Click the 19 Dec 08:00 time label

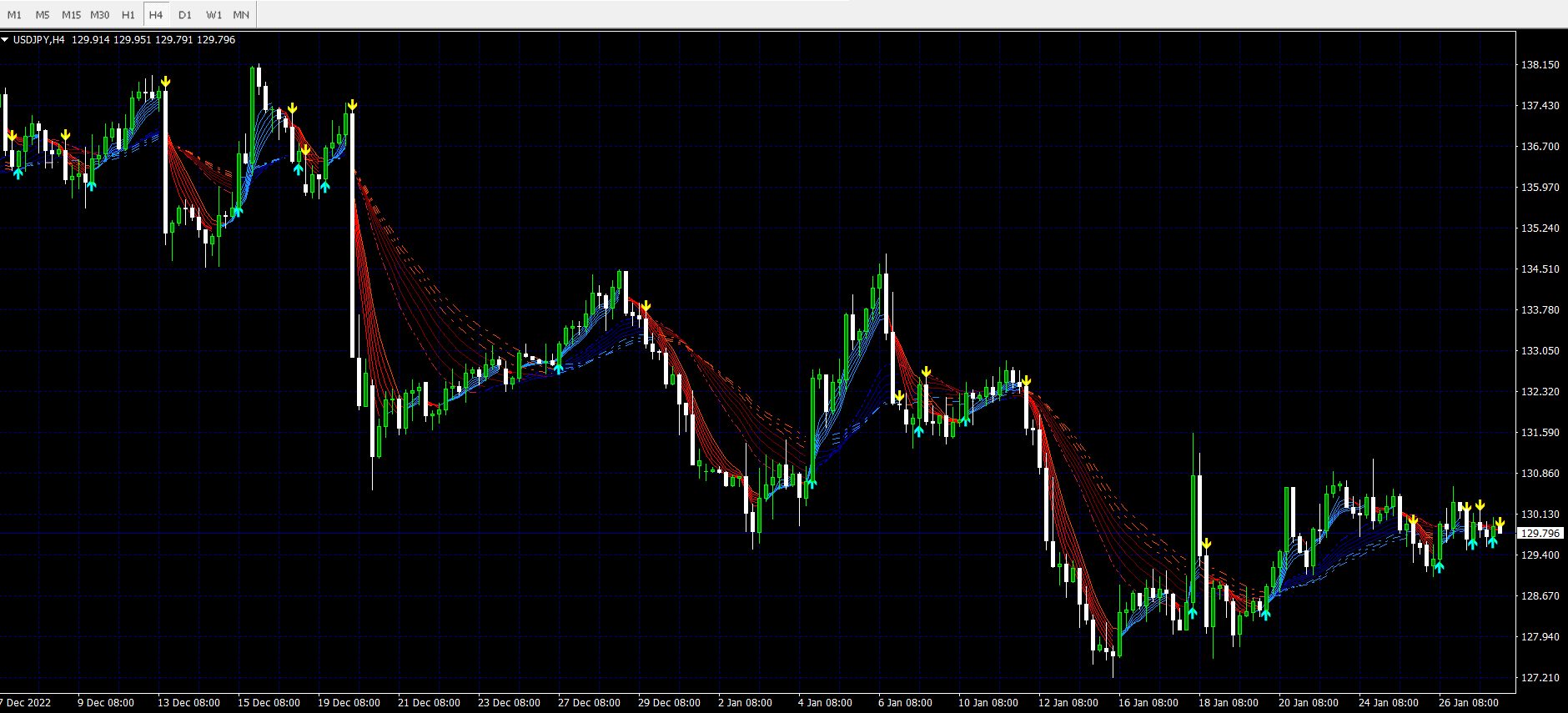pos(349,702)
